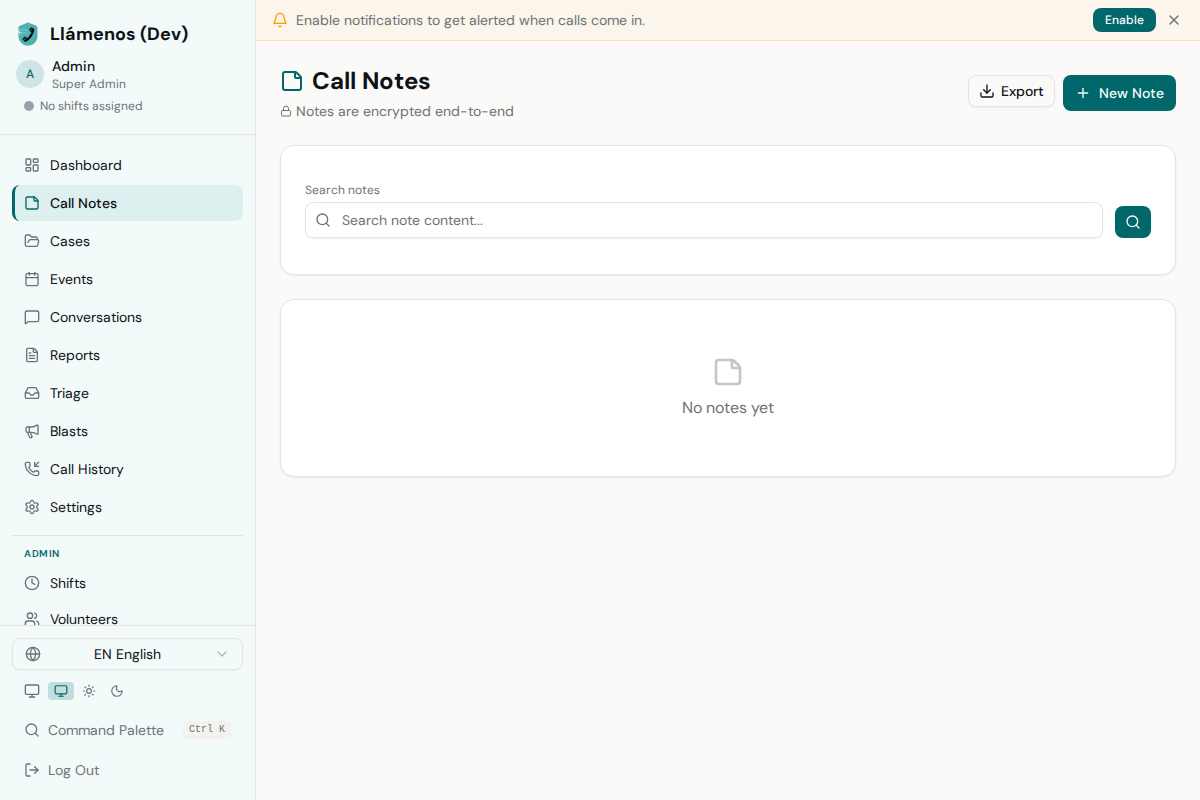
Task: Expand the EN English language dropdown
Action: point(127,654)
